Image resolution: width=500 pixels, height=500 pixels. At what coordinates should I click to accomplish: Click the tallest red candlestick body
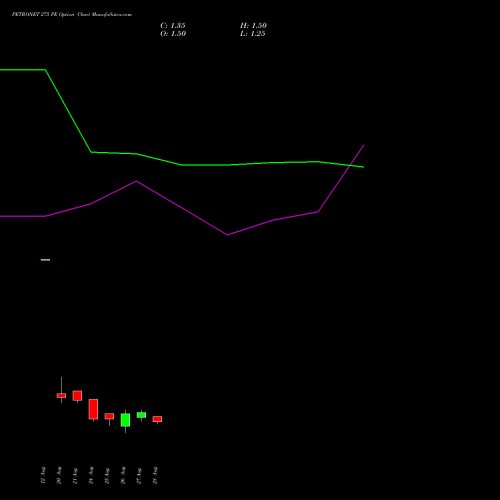tap(93, 409)
